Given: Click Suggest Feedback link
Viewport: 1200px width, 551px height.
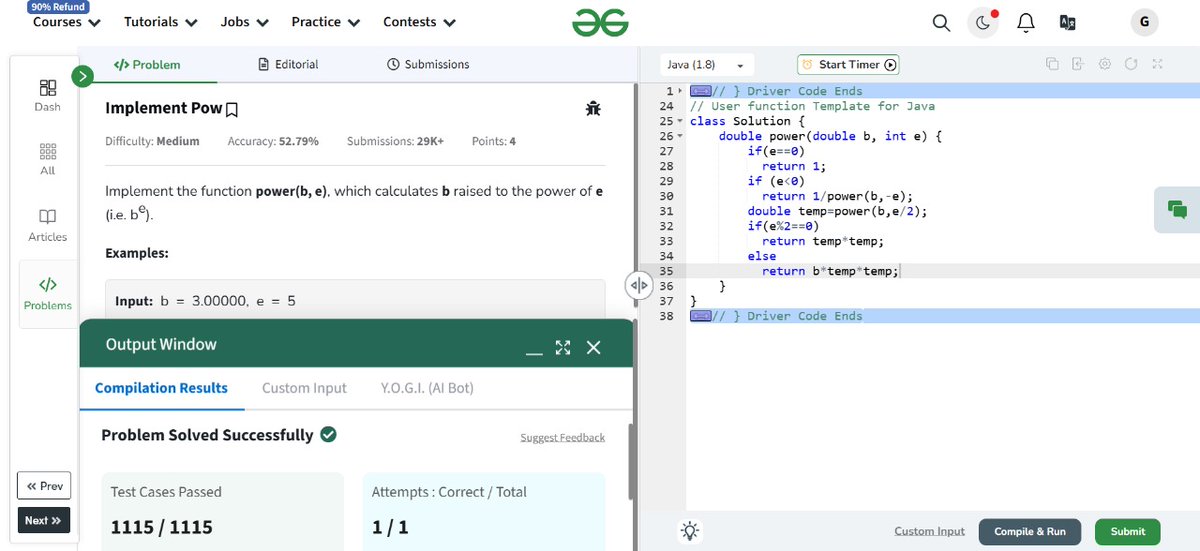Looking at the screenshot, I should 562,438.
